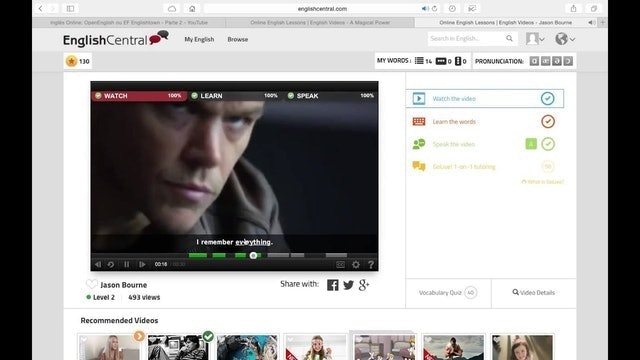Image resolution: width=640 pixels, height=360 pixels.
Task: Select the WATCH mode tab
Action: [139, 96]
